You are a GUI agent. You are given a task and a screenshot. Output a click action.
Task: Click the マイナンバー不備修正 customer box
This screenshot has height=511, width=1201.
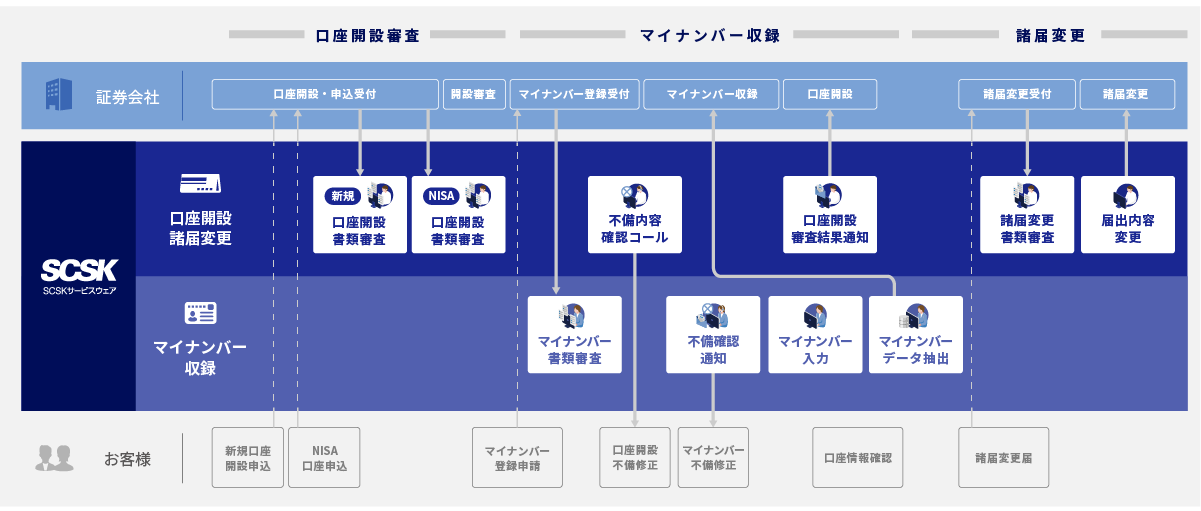tap(713, 458)
